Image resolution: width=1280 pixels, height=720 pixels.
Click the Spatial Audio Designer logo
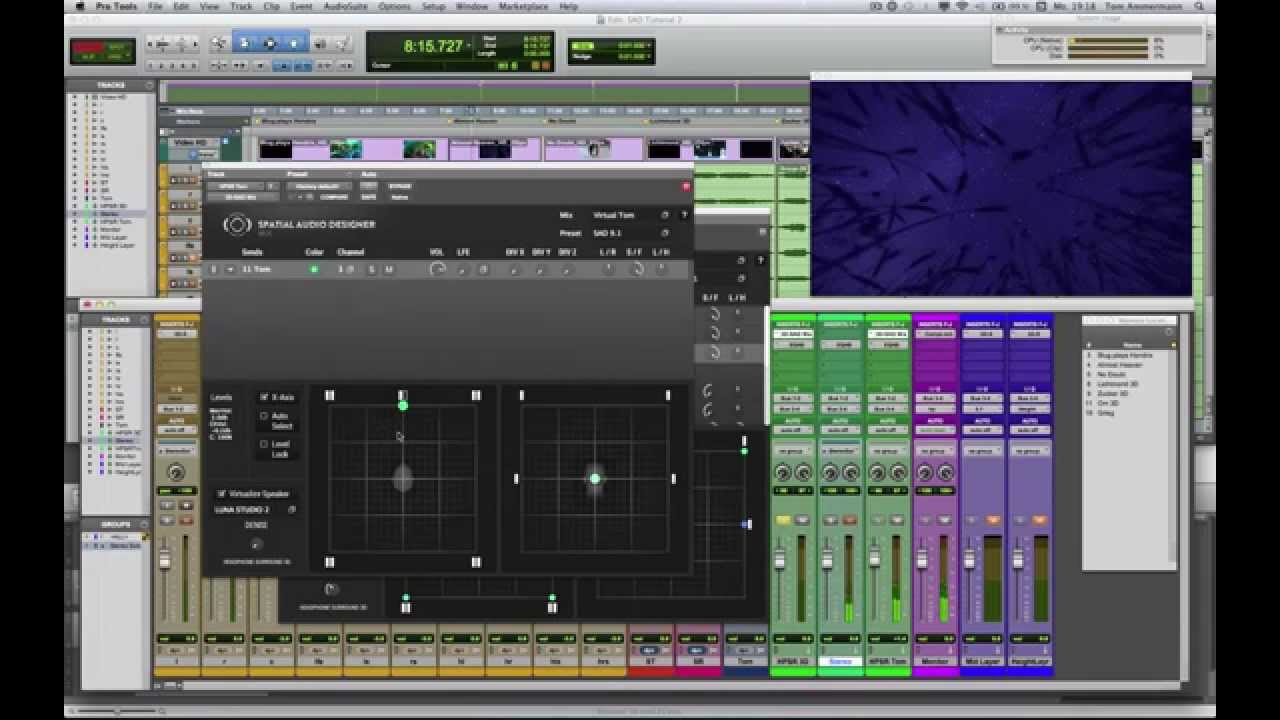(237, 224)
